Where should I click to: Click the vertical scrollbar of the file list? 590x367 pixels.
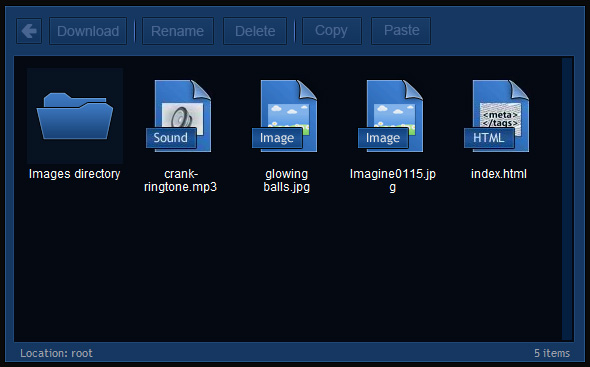pyautogui.click(x=567, y=199)
